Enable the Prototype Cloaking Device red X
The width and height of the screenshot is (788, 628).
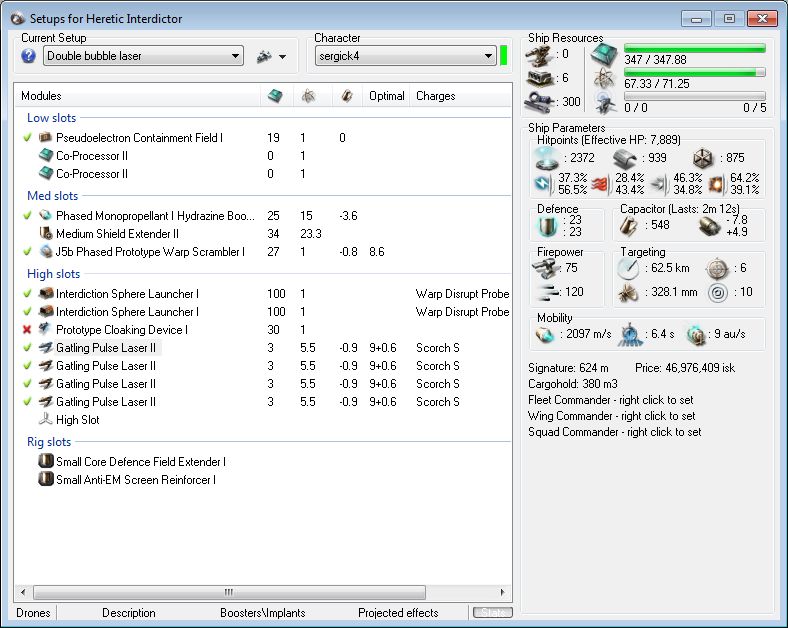28,330
